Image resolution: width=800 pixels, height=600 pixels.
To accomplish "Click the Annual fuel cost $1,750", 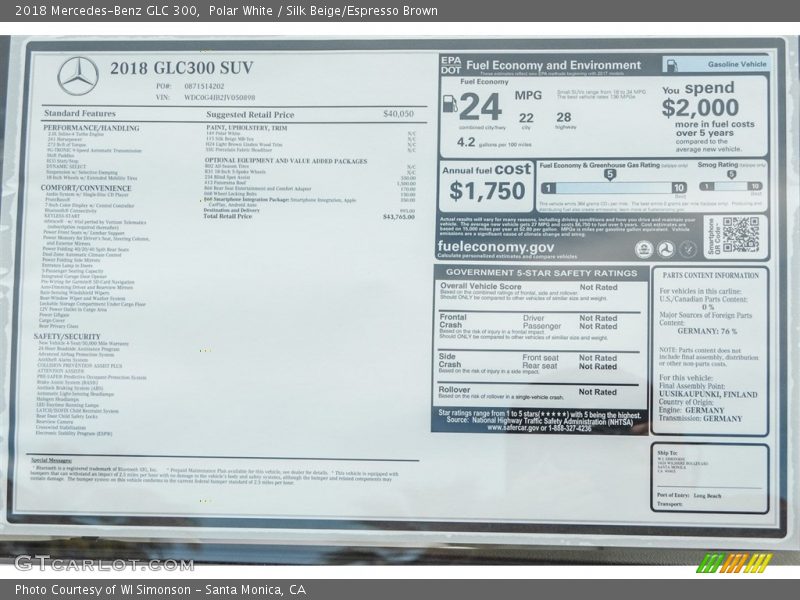I will click(x=487, y=191).
